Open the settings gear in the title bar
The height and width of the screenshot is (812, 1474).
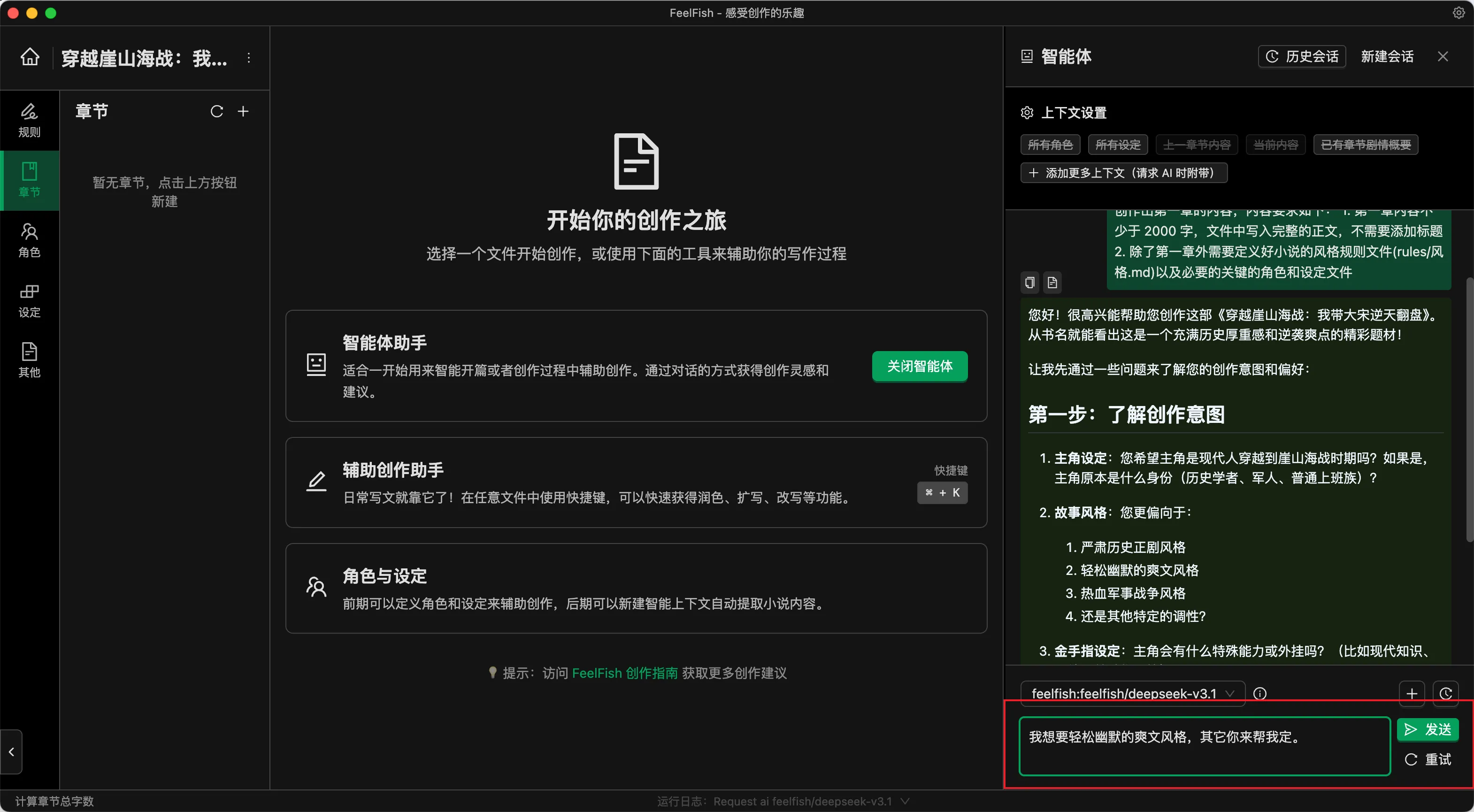click(x=1459, y=13)
